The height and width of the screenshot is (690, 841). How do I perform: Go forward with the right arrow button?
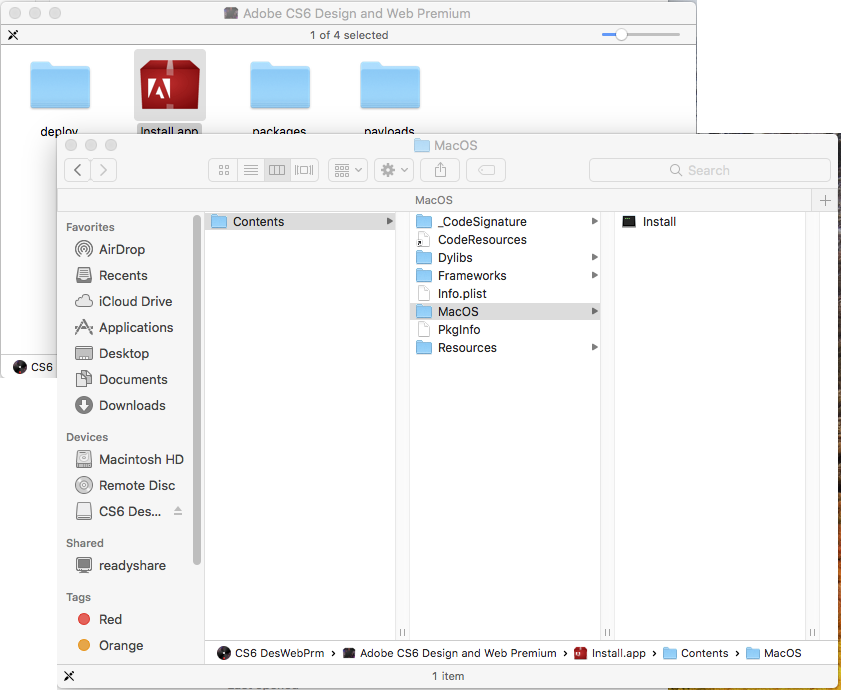click(104, 170)
